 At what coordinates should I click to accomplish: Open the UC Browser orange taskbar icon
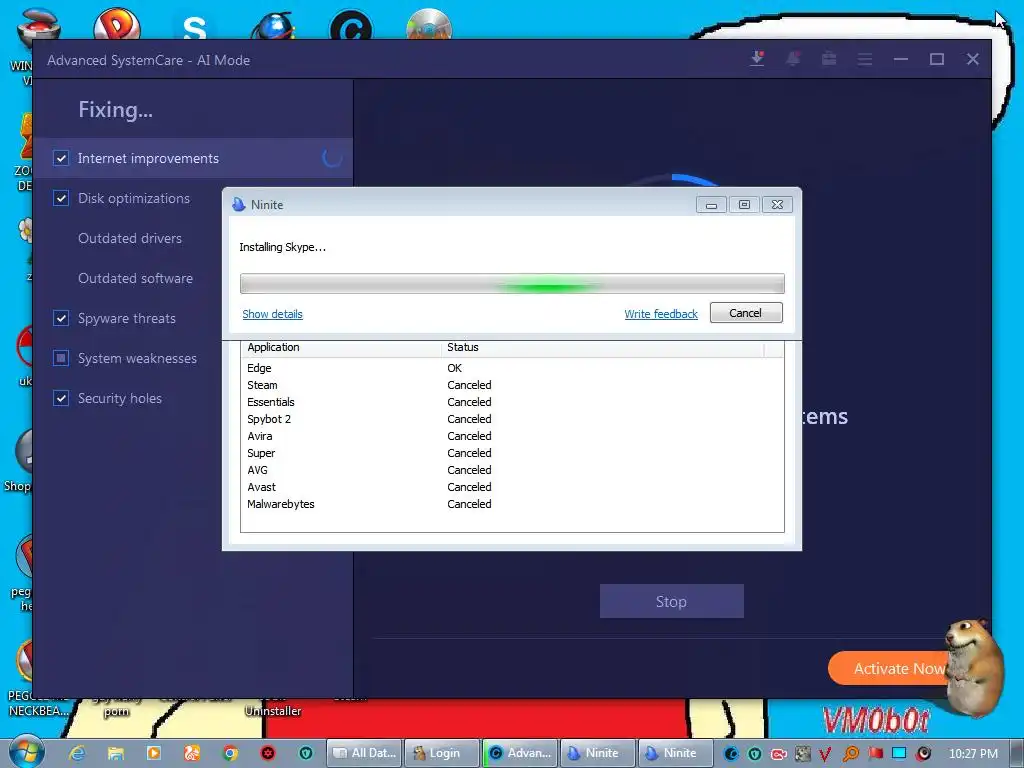click(192, 753)
